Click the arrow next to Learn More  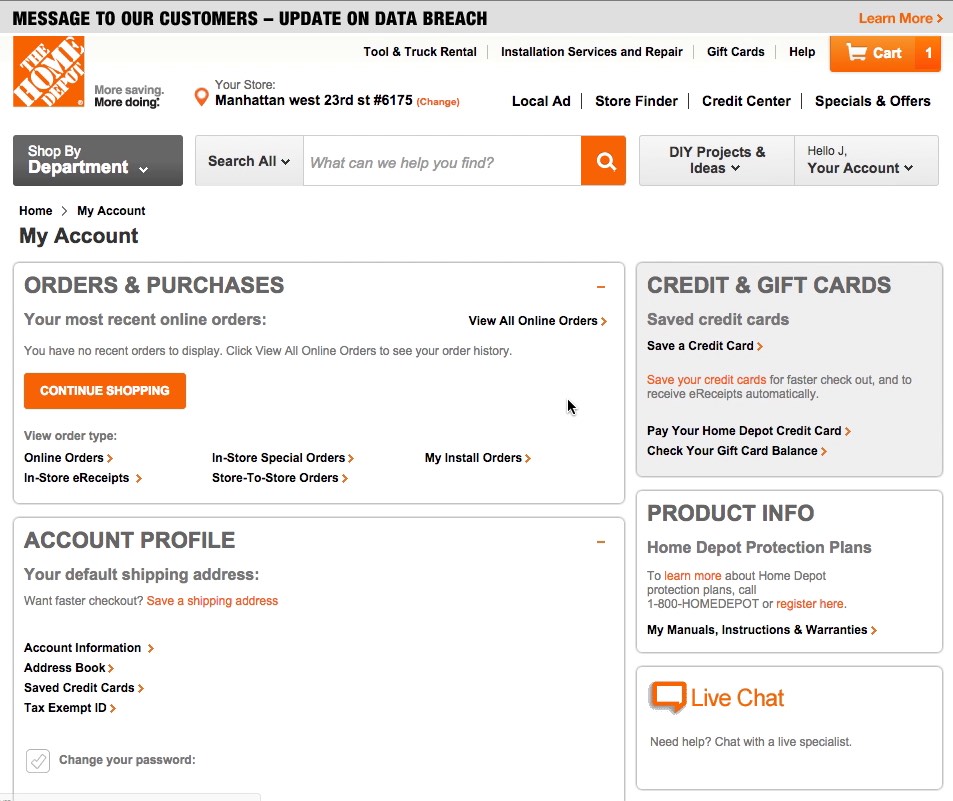click(940, 19)
